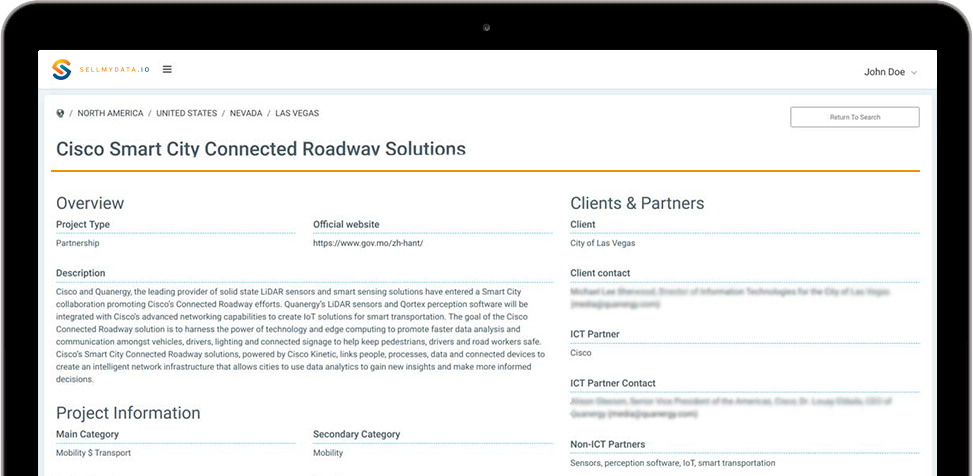The height and width of the screenshot is (476, 973).
Task: Go to Las Vegas breadcrumb
Action: click(297, 114)
